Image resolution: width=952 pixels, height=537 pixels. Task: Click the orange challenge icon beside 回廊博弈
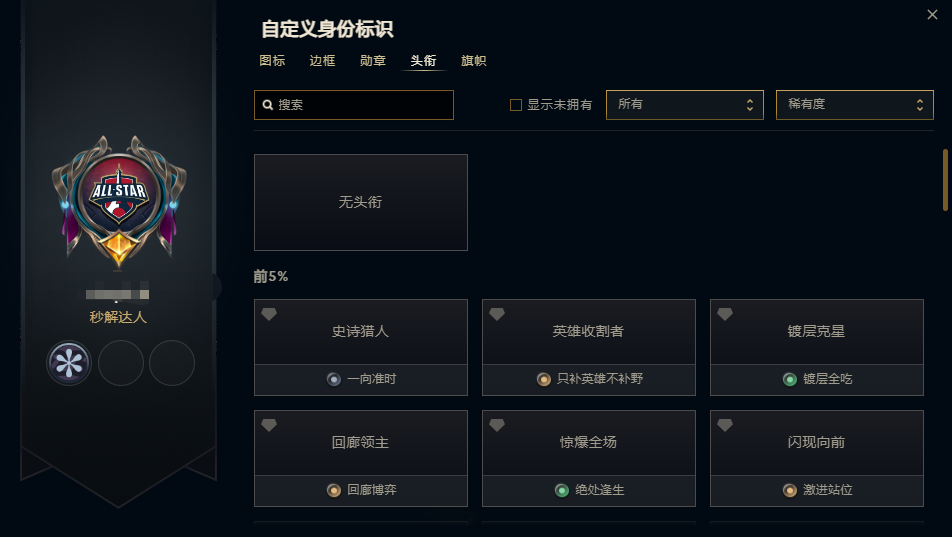(334, 490)
